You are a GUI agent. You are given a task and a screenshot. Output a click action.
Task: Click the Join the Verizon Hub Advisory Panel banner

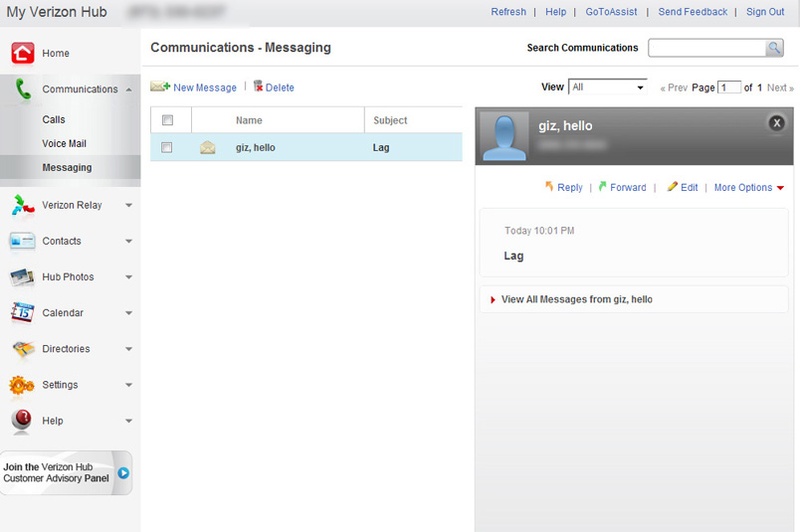[x=66, y=473]
